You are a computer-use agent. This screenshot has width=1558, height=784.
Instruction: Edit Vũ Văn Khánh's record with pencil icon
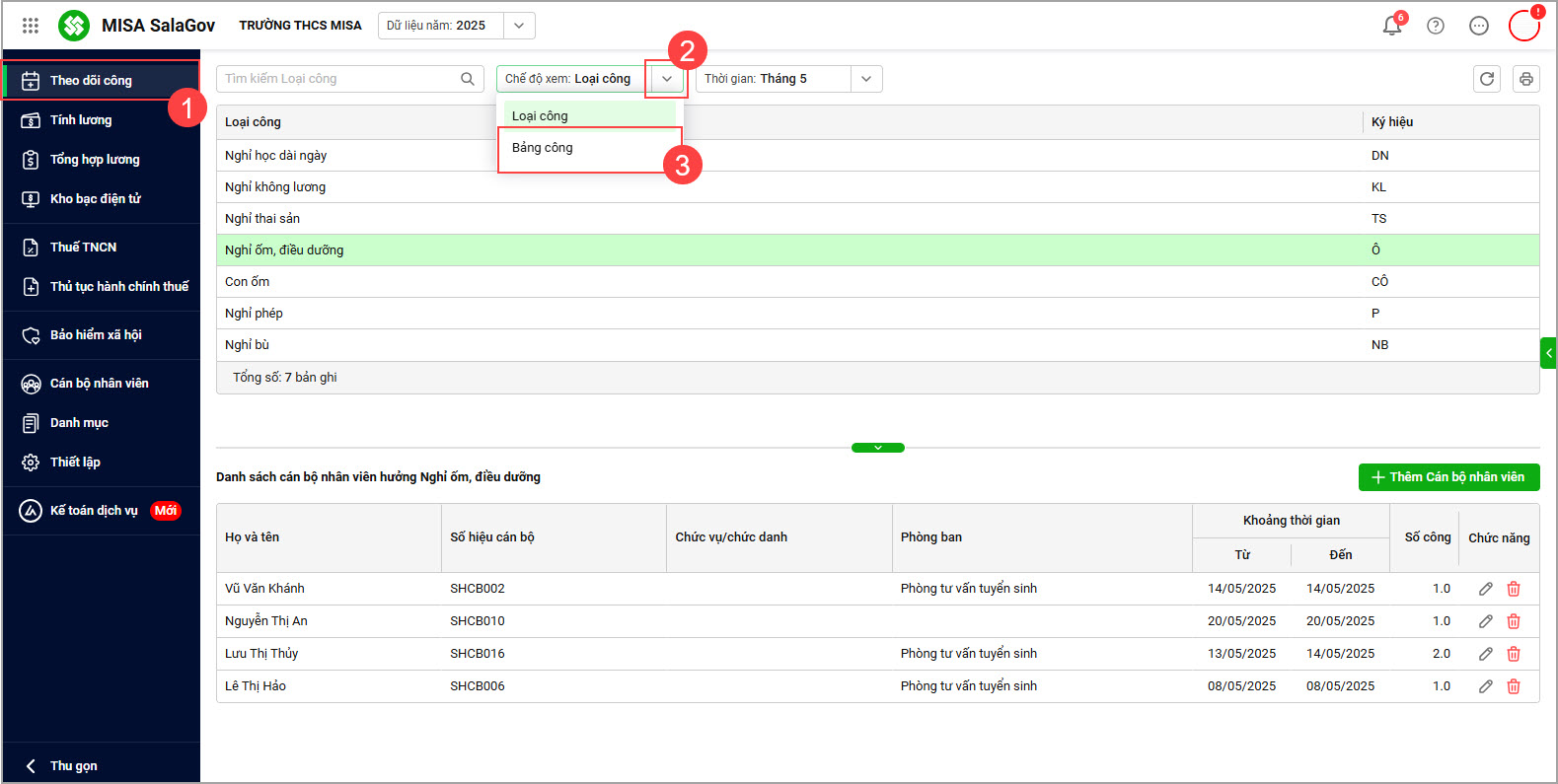coord(1485,589)
